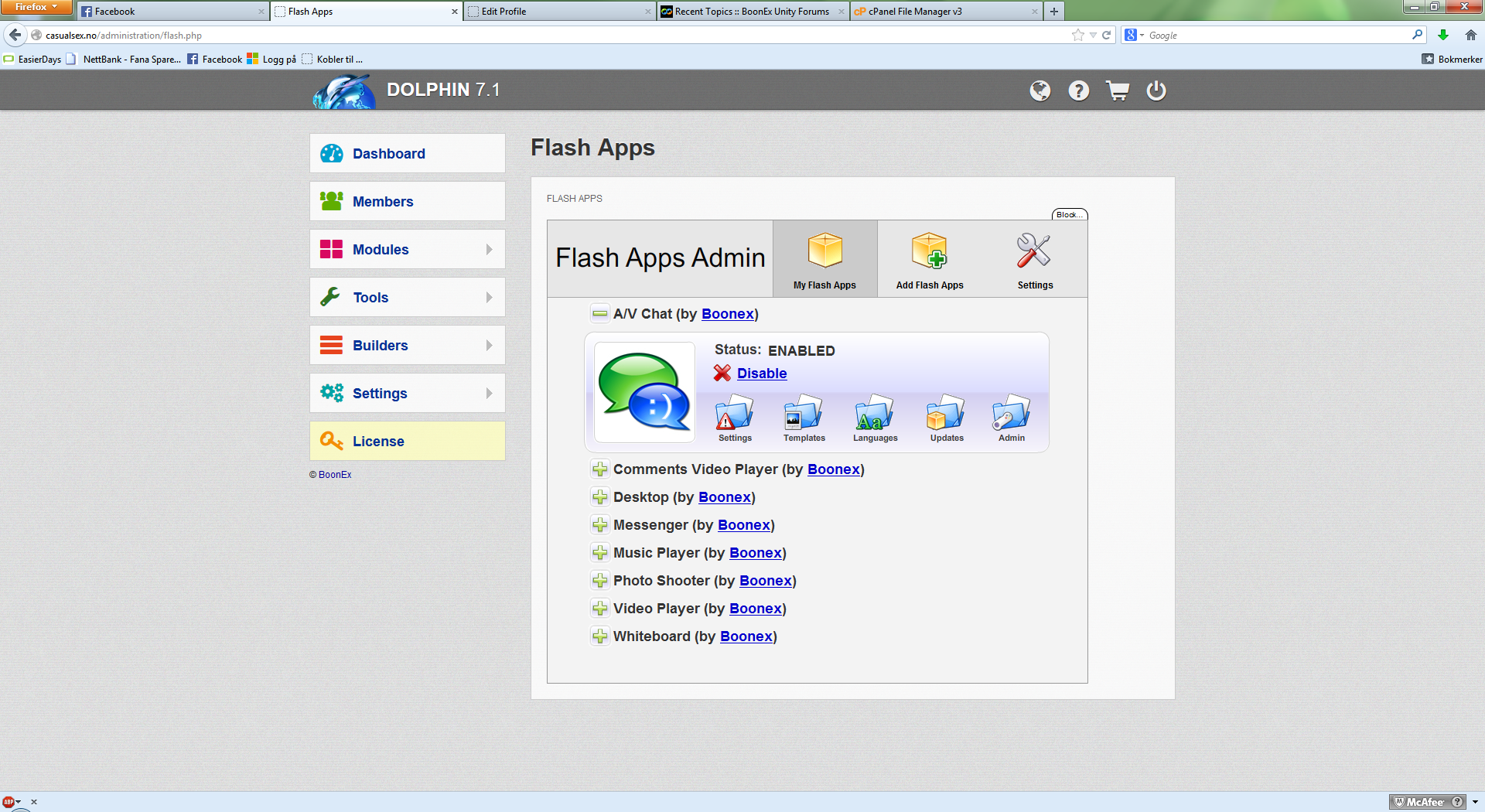Click the browser address bar
This screenshot has height=812, width=1485.
(x=541, y=36)
